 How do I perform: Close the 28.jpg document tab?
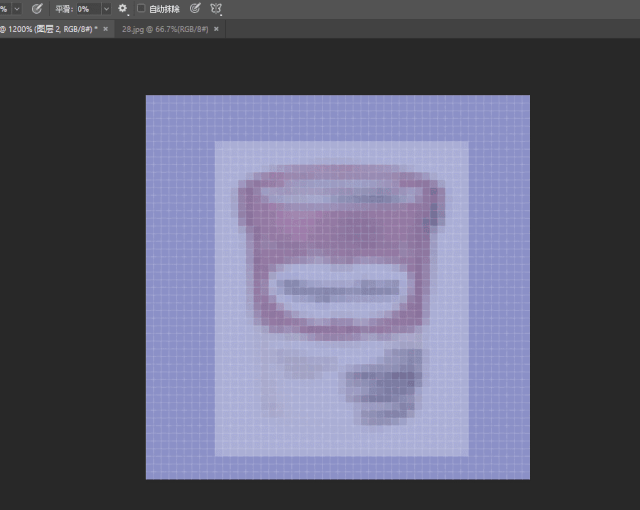pyautogui.click(x=215, y=29)
